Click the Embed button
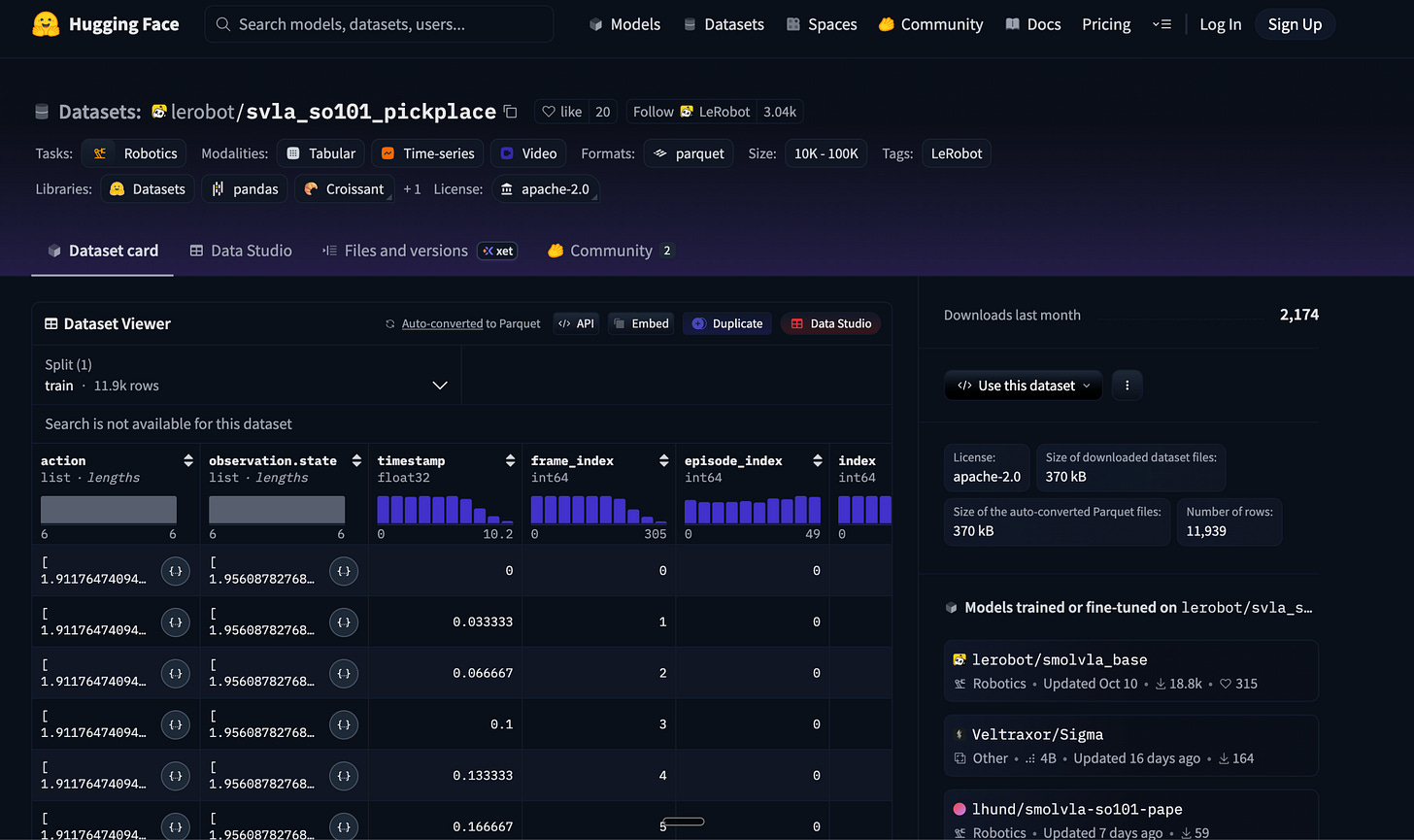 [641, 323]
